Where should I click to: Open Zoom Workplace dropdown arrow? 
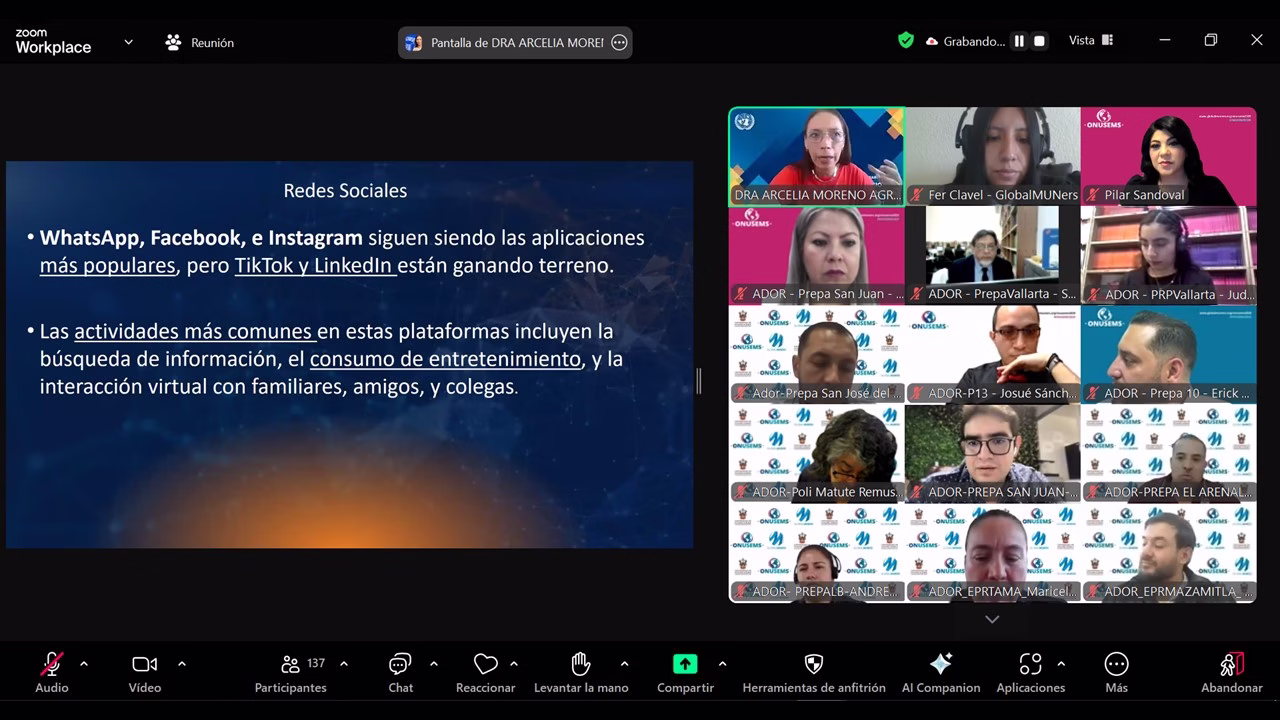point(128,42)
